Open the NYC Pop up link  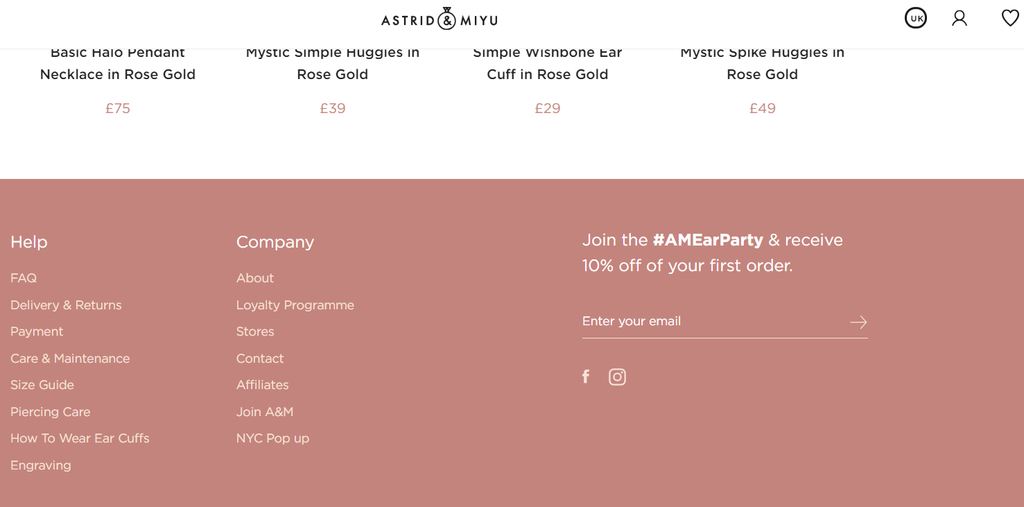click(272, 438)
